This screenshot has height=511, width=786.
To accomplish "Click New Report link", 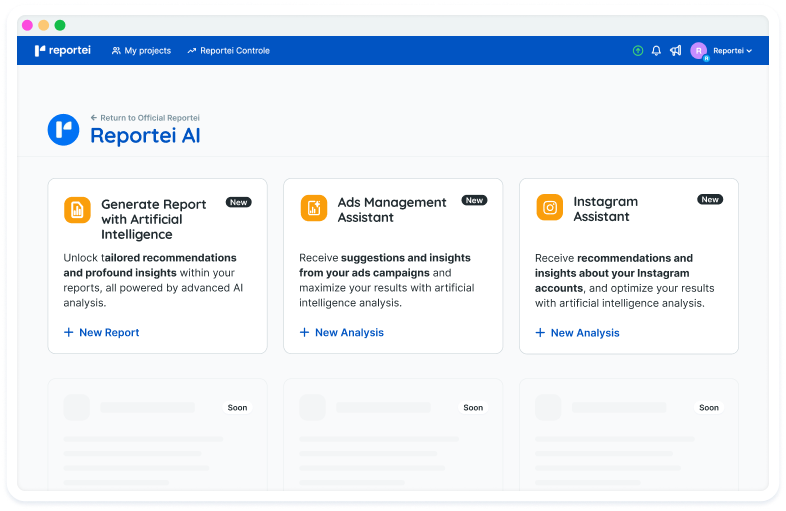I will click(102, 332).
